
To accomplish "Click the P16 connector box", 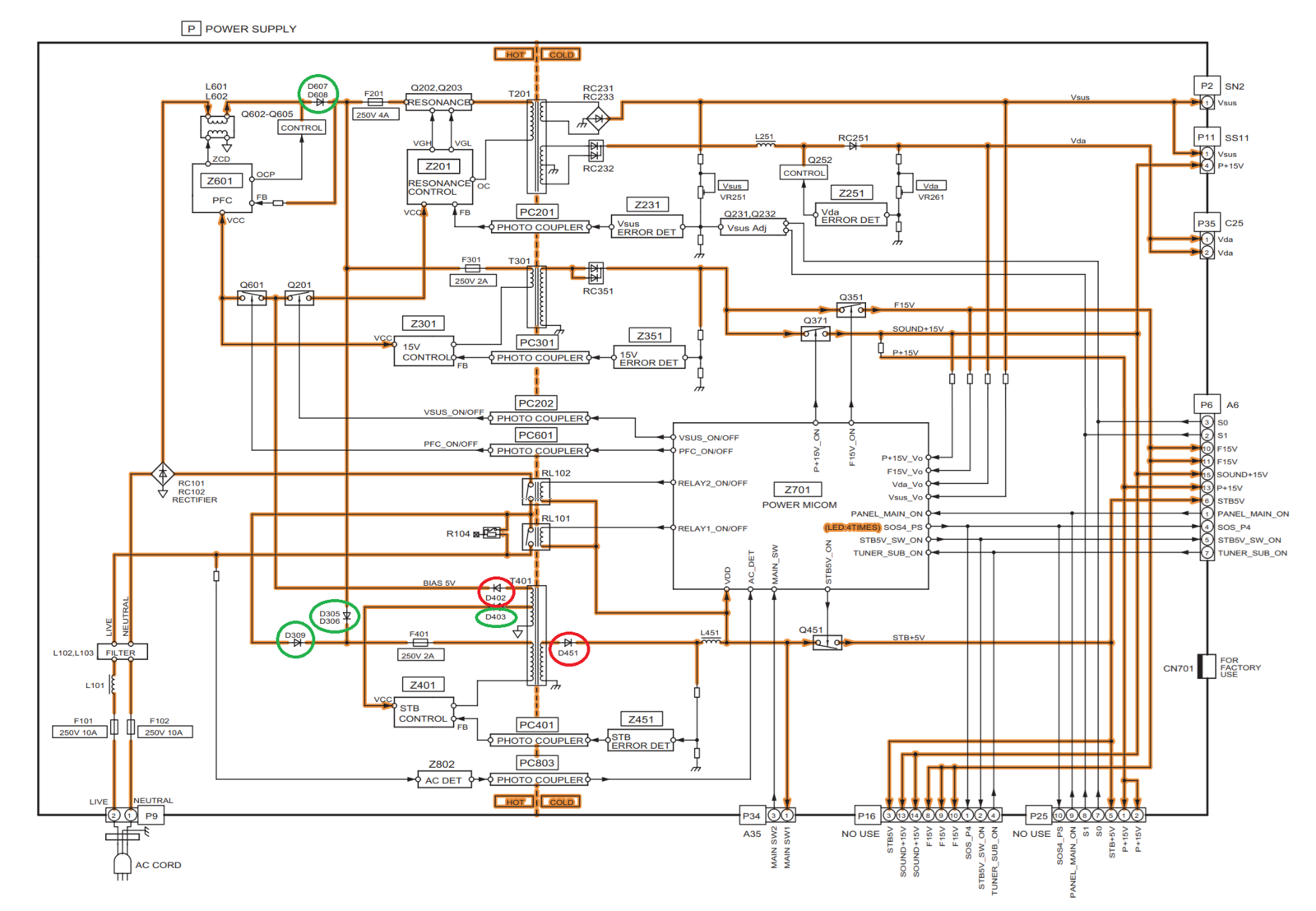I will [x=867, y=816].
